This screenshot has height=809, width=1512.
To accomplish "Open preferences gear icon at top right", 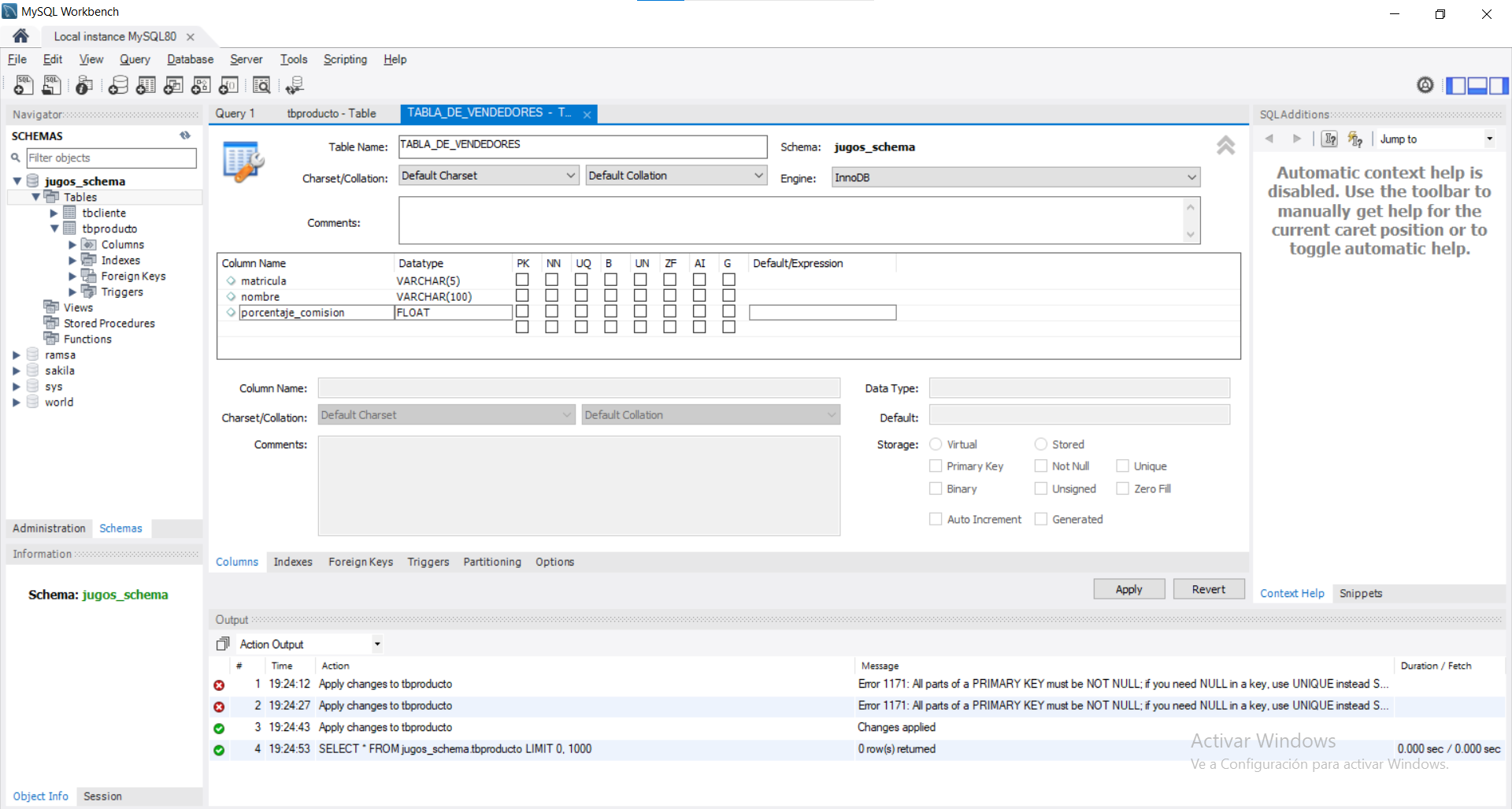I will pos(1425,85).
